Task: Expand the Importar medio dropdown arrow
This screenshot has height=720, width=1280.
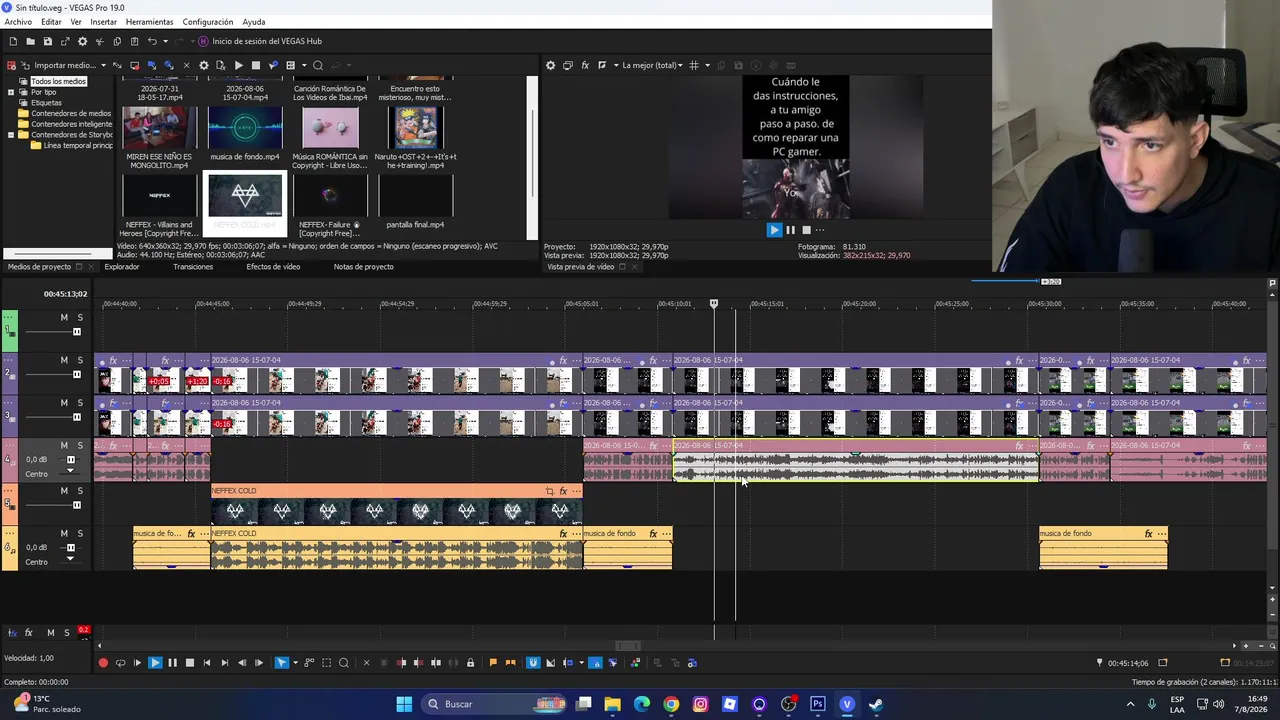Action: [x=103, y=66]
